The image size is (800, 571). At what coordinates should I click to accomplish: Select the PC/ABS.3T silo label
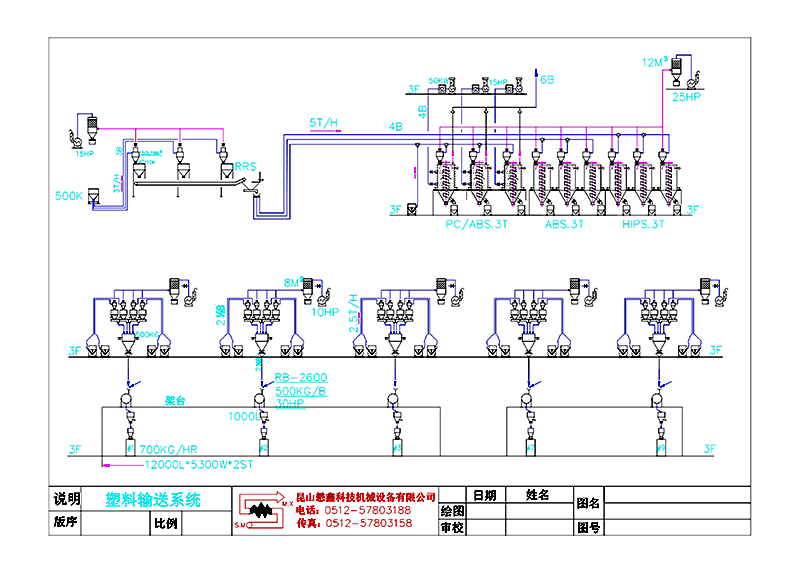pos(476,225)
